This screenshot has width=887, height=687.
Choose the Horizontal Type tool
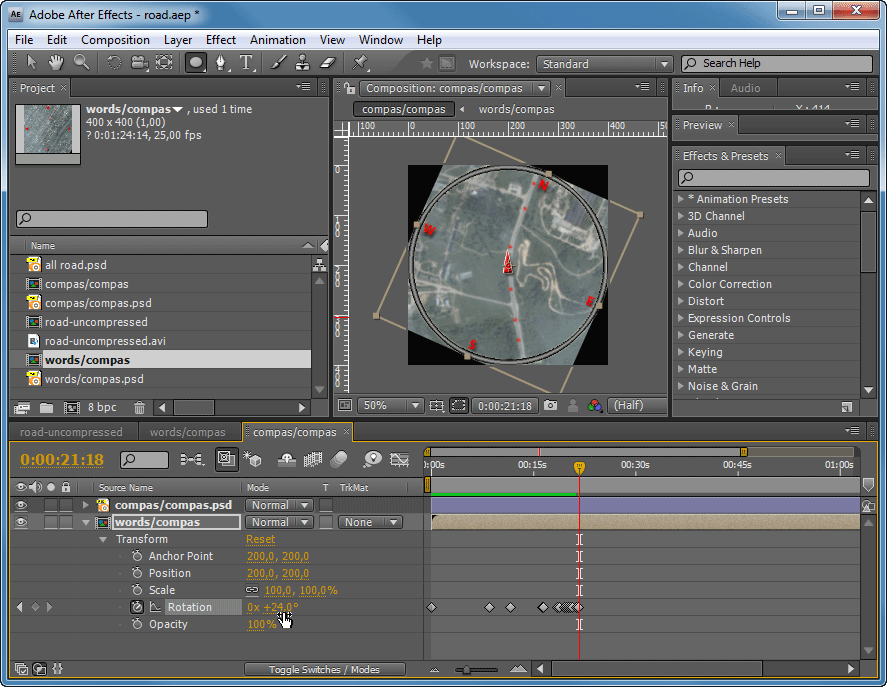247,63
